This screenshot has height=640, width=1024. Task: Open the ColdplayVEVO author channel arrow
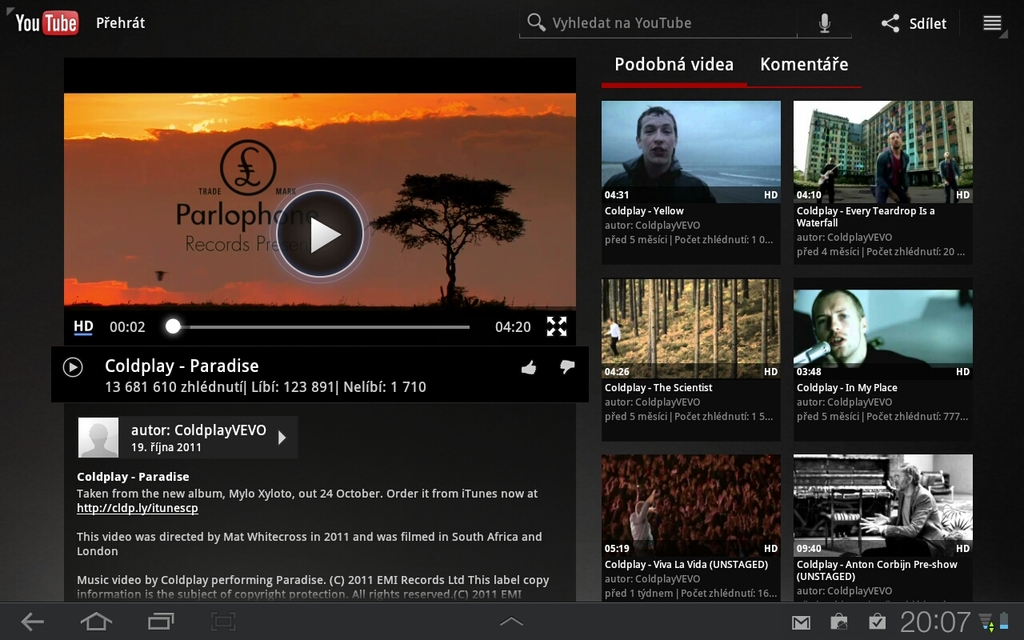282,437
